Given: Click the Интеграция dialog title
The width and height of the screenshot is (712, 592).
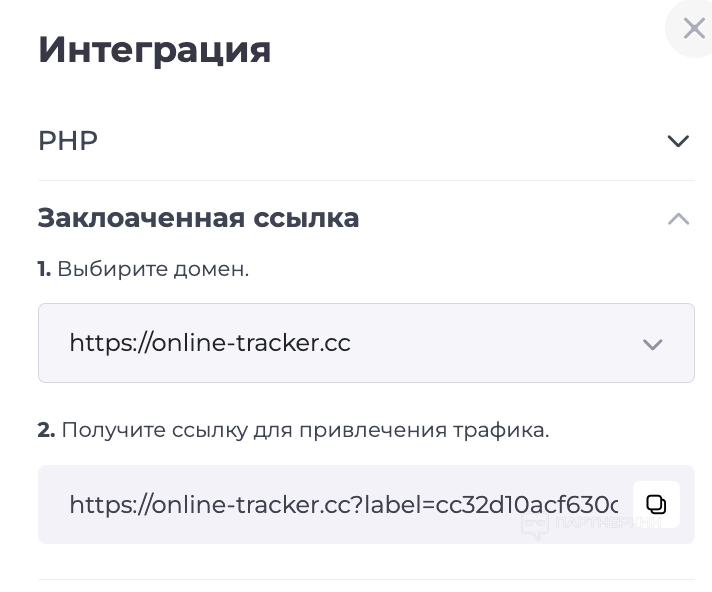Looking at the screenshot, I should coord(154,49).
